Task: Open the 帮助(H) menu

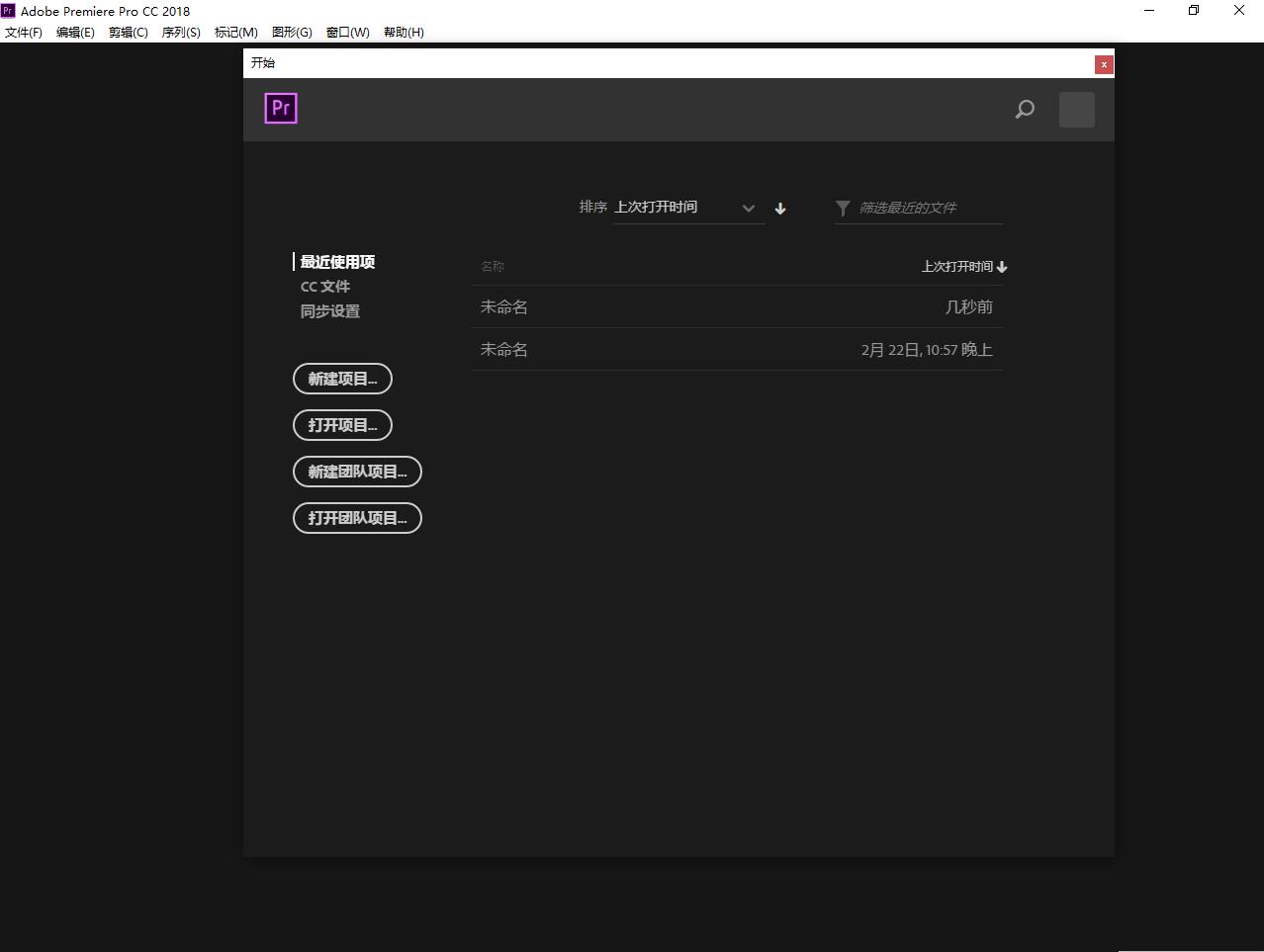Action: [x=404, y=32]
